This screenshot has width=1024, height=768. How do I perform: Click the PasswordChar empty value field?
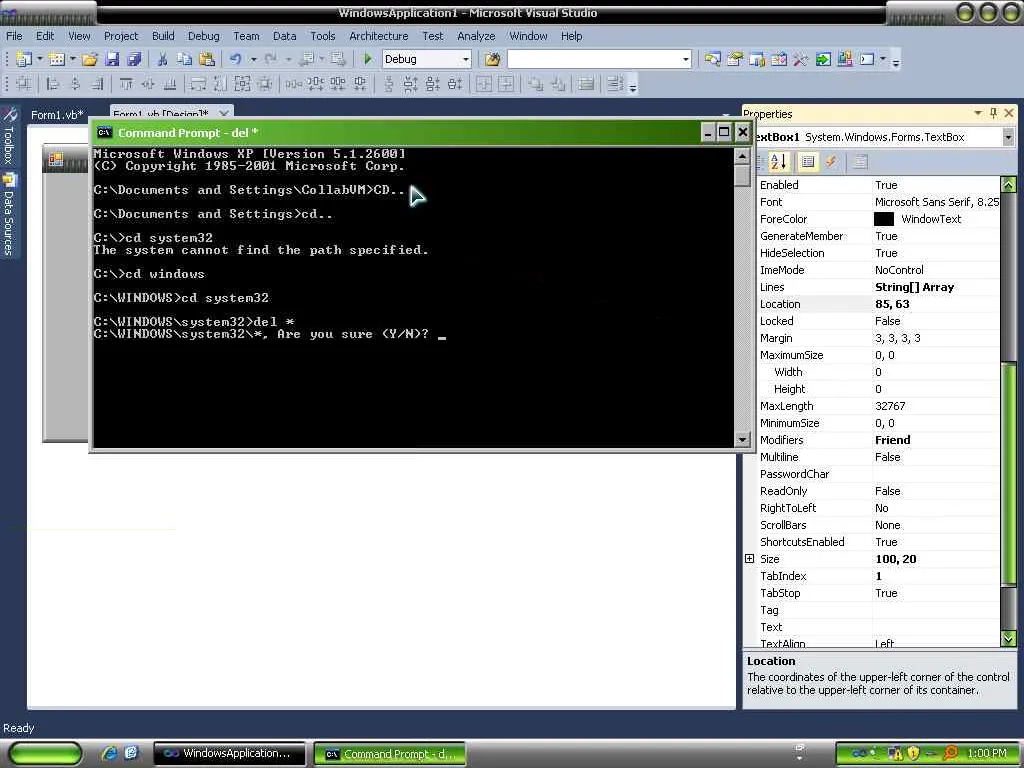coord(936,473)
